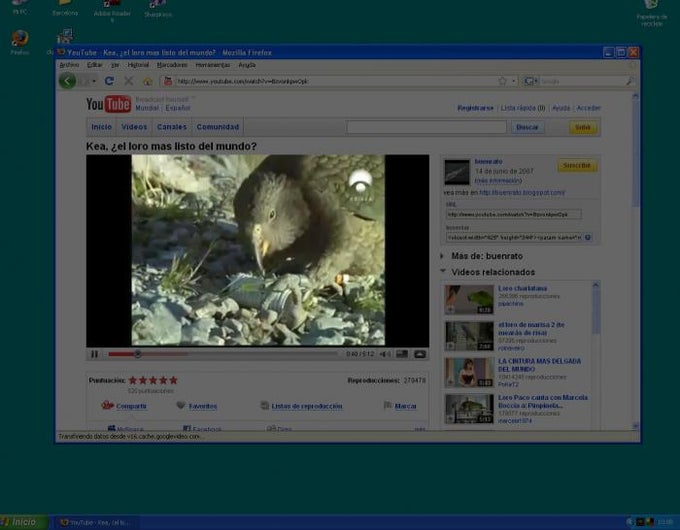Click the YouTube search input field
680x530 pixels.
pyautogui.click(x=426, y=127)
